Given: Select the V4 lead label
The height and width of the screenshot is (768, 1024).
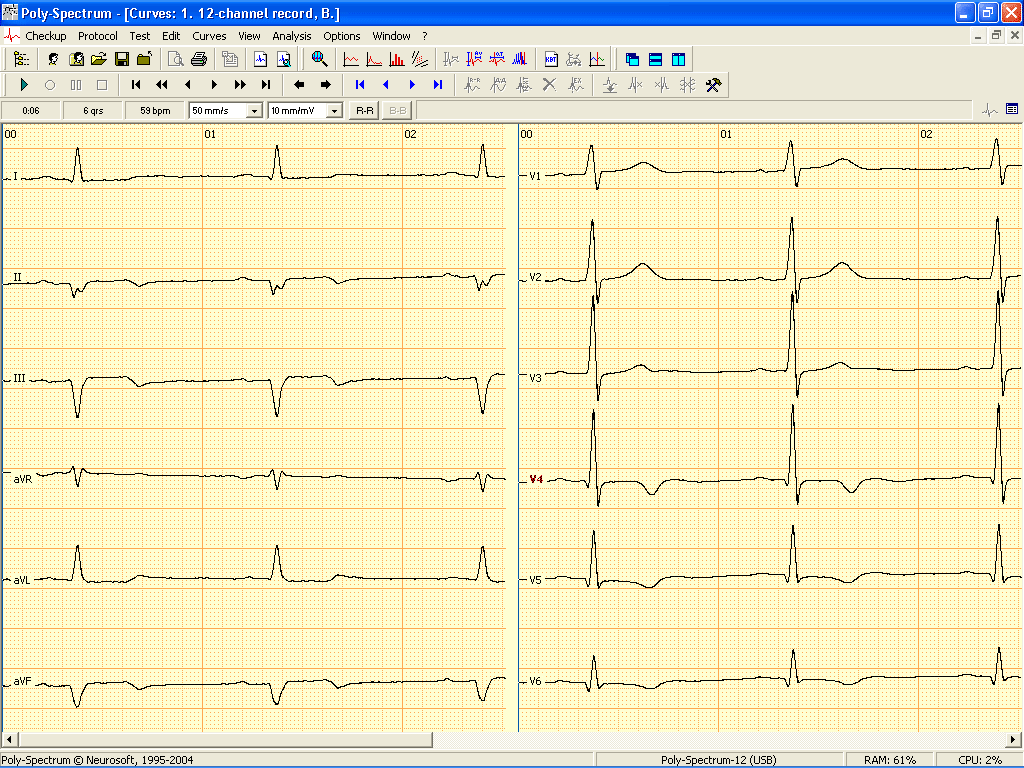Looking at the screenshot, I should pos(536,479).
